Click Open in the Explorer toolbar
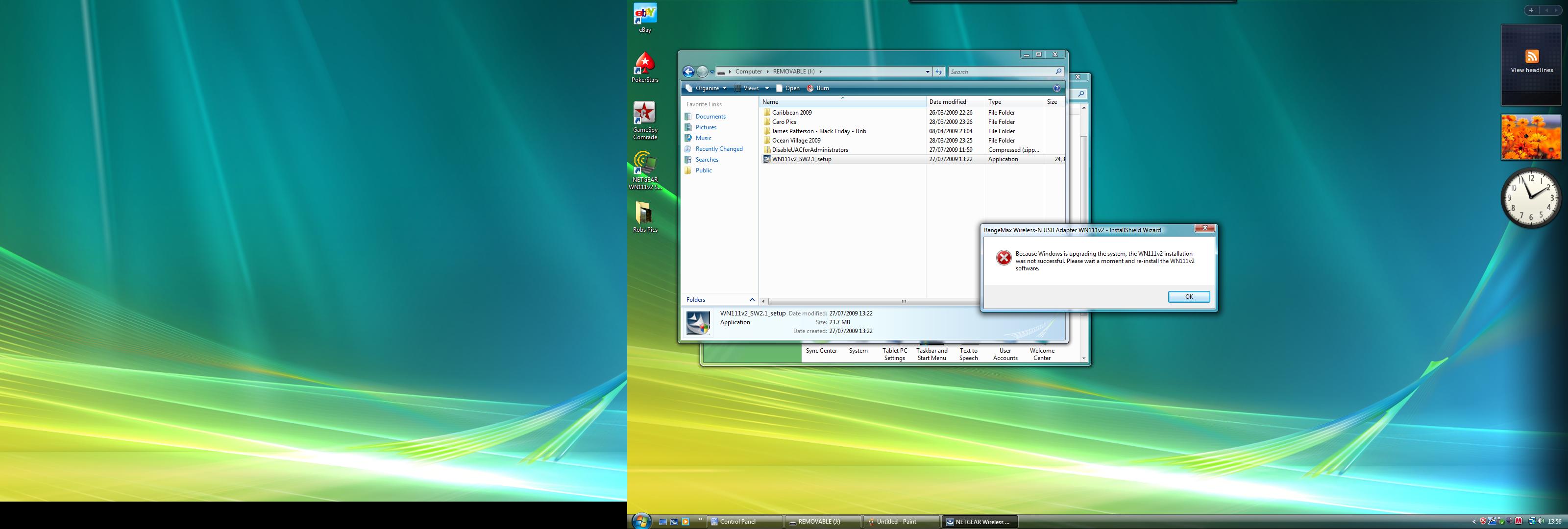This screenshot has height=529, width=1568. click(x=787, y=88)
